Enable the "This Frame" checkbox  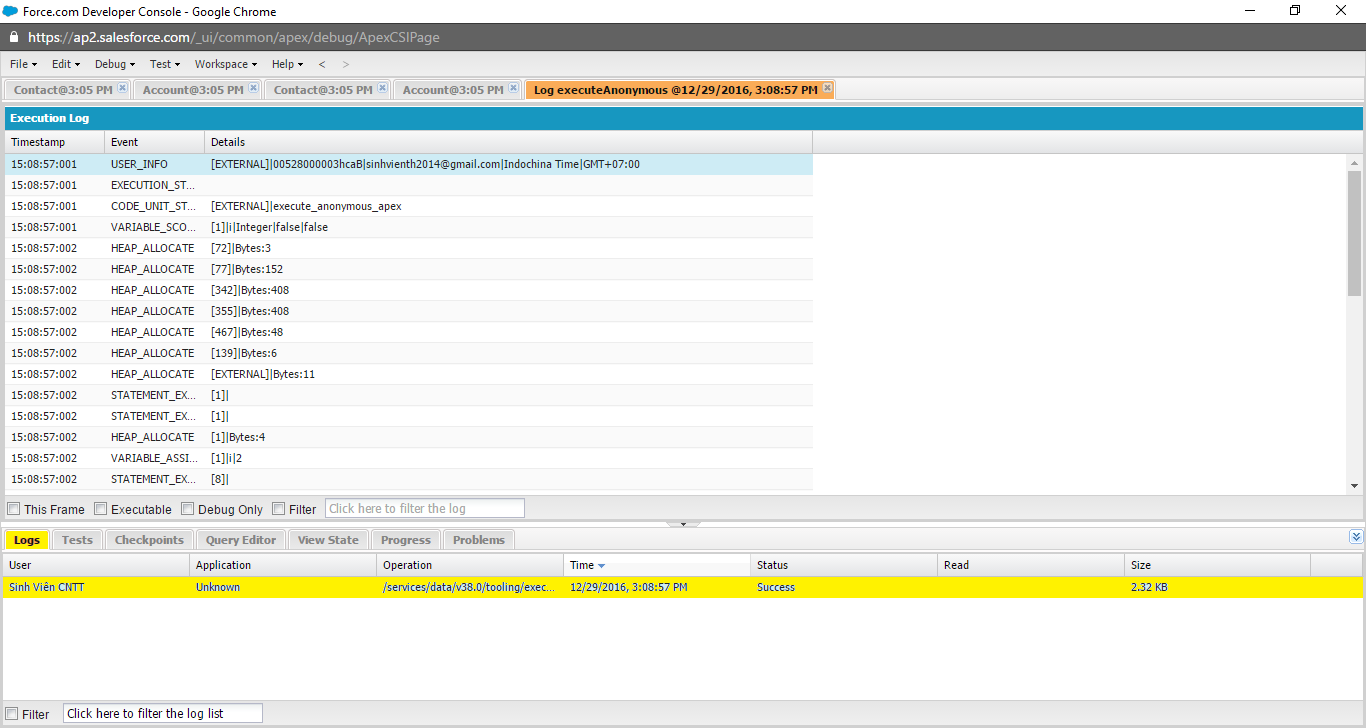pos(13,508)
